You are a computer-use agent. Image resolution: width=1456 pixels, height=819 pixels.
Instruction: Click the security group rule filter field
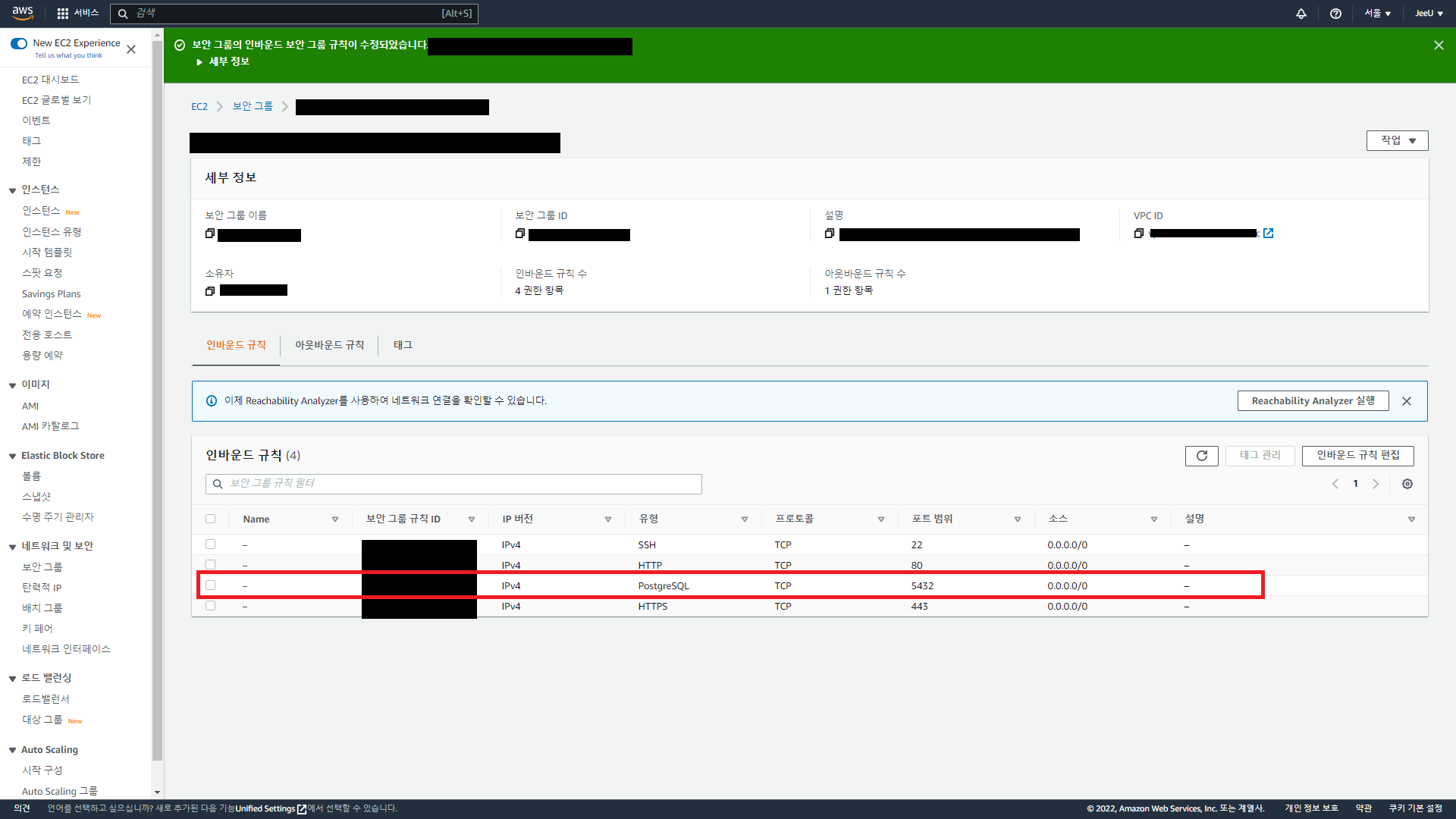pyautogui.click(x=453, y=484)
